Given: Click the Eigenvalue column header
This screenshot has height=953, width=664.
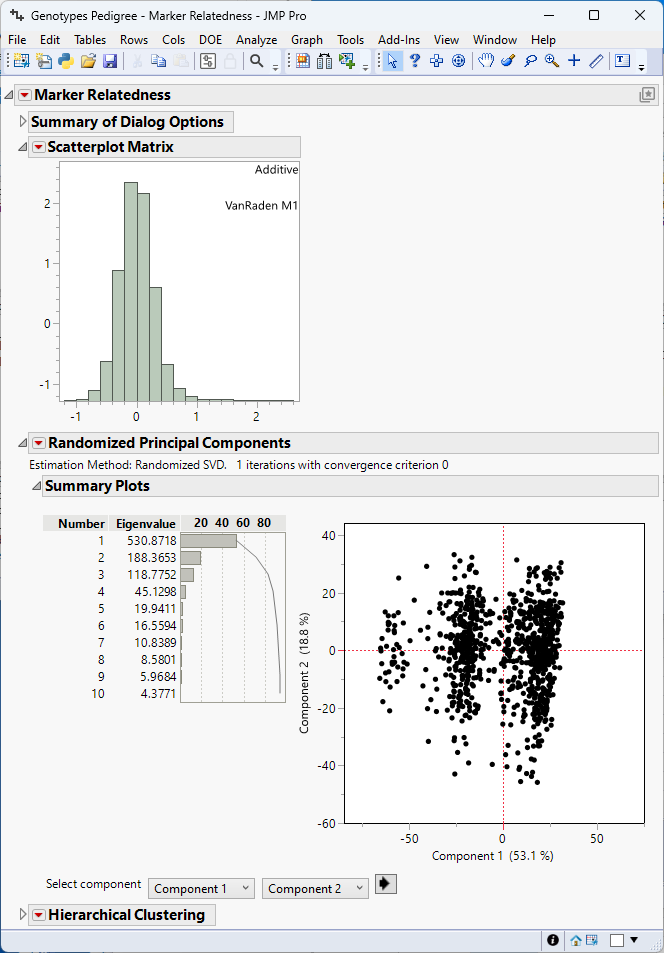Looking at the screenshot, I should (146, 524).
